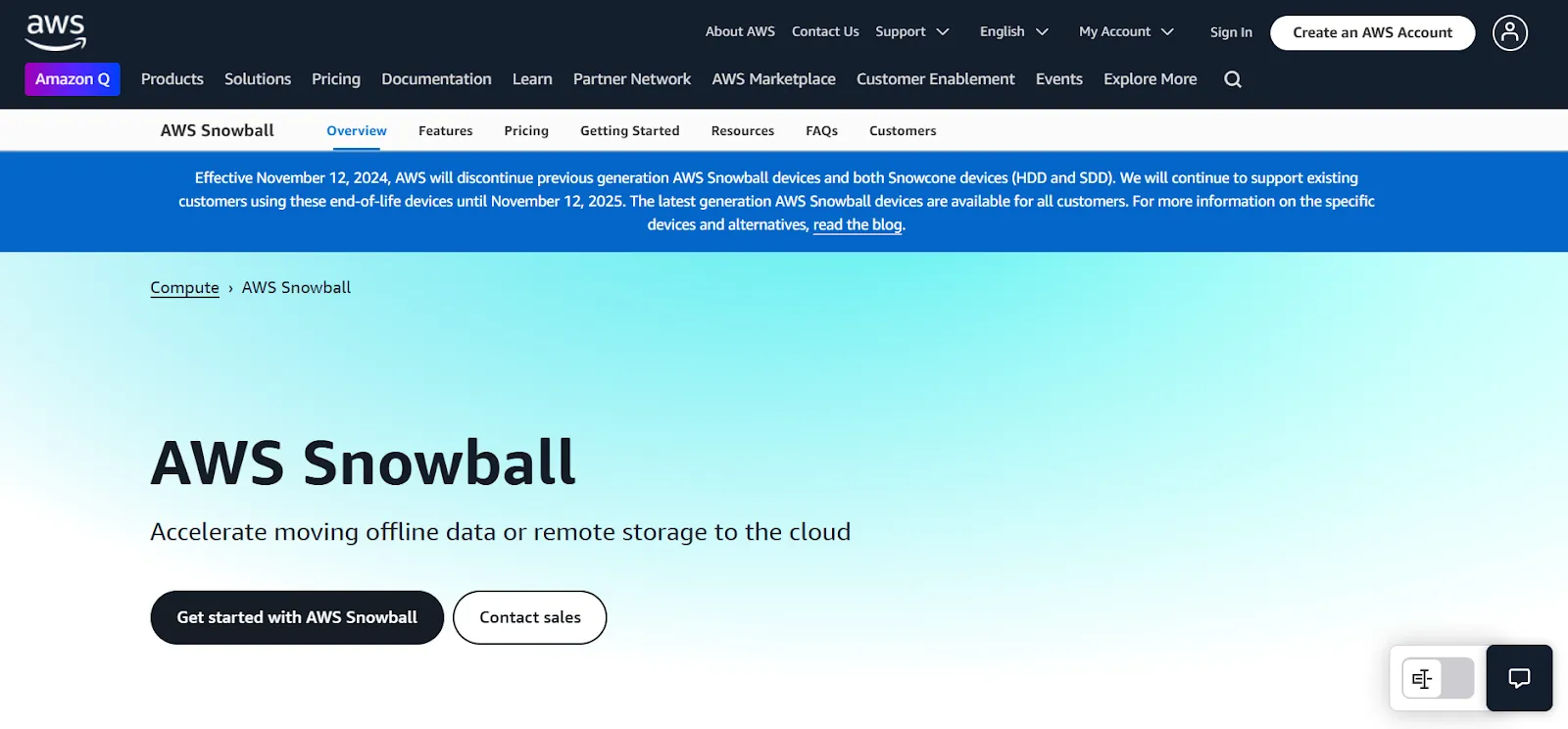The width and height of the screenshot is (1568, 729).
Task: Open the Explore More menu
Action: click(1151, 79)
